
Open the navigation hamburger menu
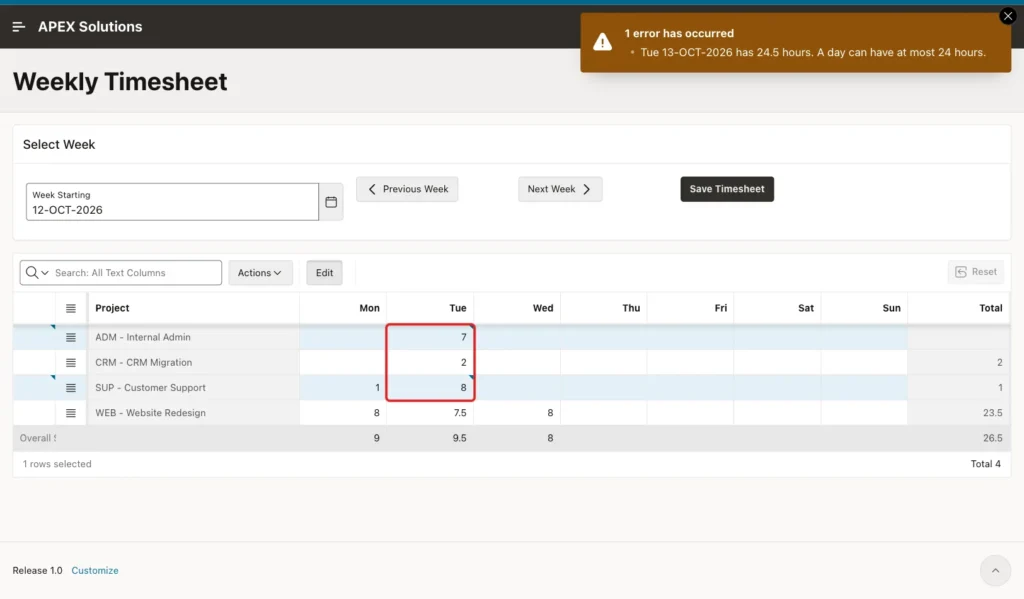click(18, 27)
